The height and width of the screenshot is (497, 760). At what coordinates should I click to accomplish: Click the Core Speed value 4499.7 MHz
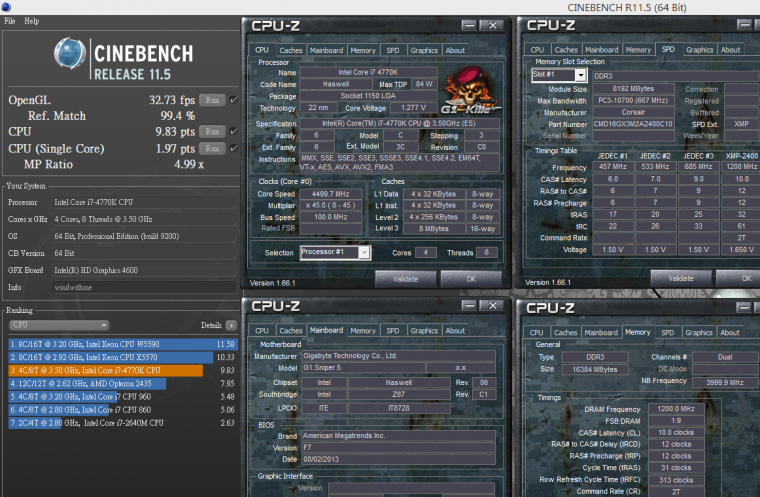(x=330, y=194)
